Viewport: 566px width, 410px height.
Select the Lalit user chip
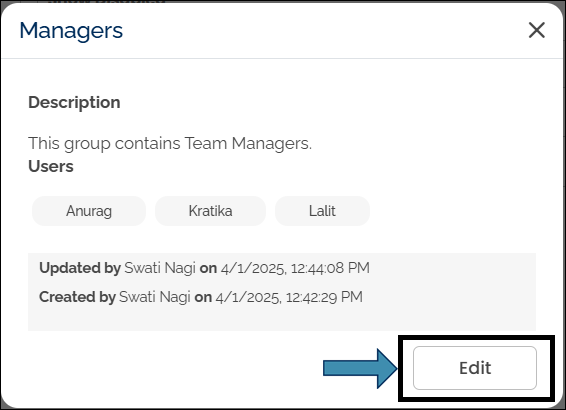[322, 211]
